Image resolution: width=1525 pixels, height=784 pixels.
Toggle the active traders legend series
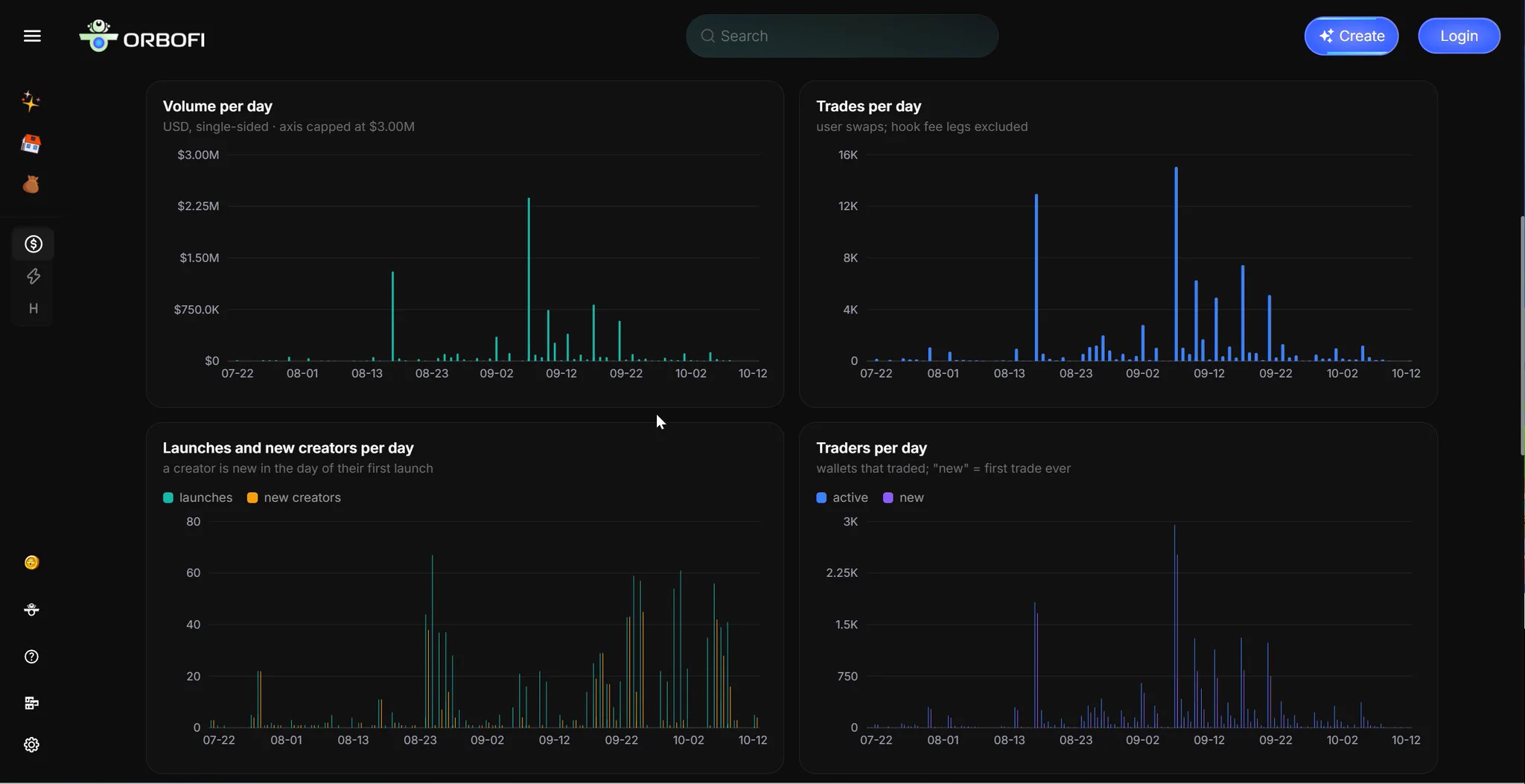[842, 497]
